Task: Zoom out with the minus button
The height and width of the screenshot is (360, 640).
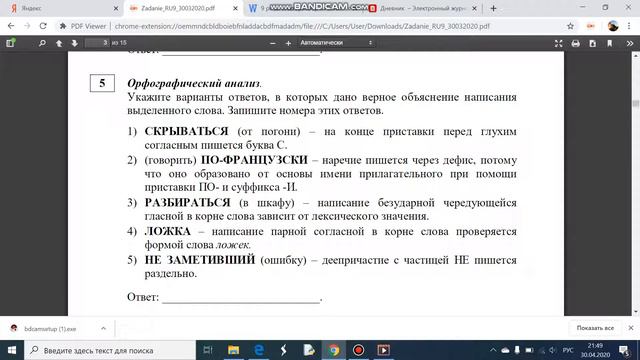Action: click(273, 43)
